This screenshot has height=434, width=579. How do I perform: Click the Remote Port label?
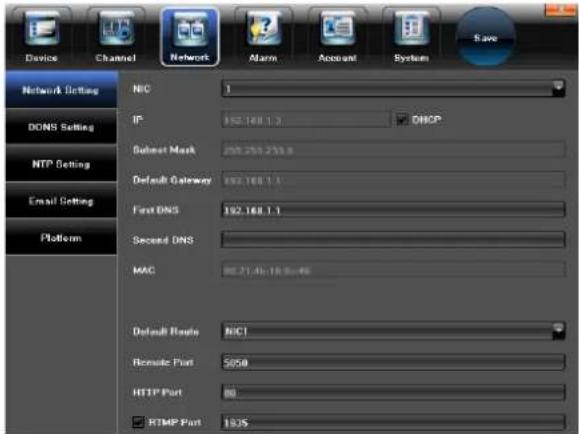click(x=163, y=362)
